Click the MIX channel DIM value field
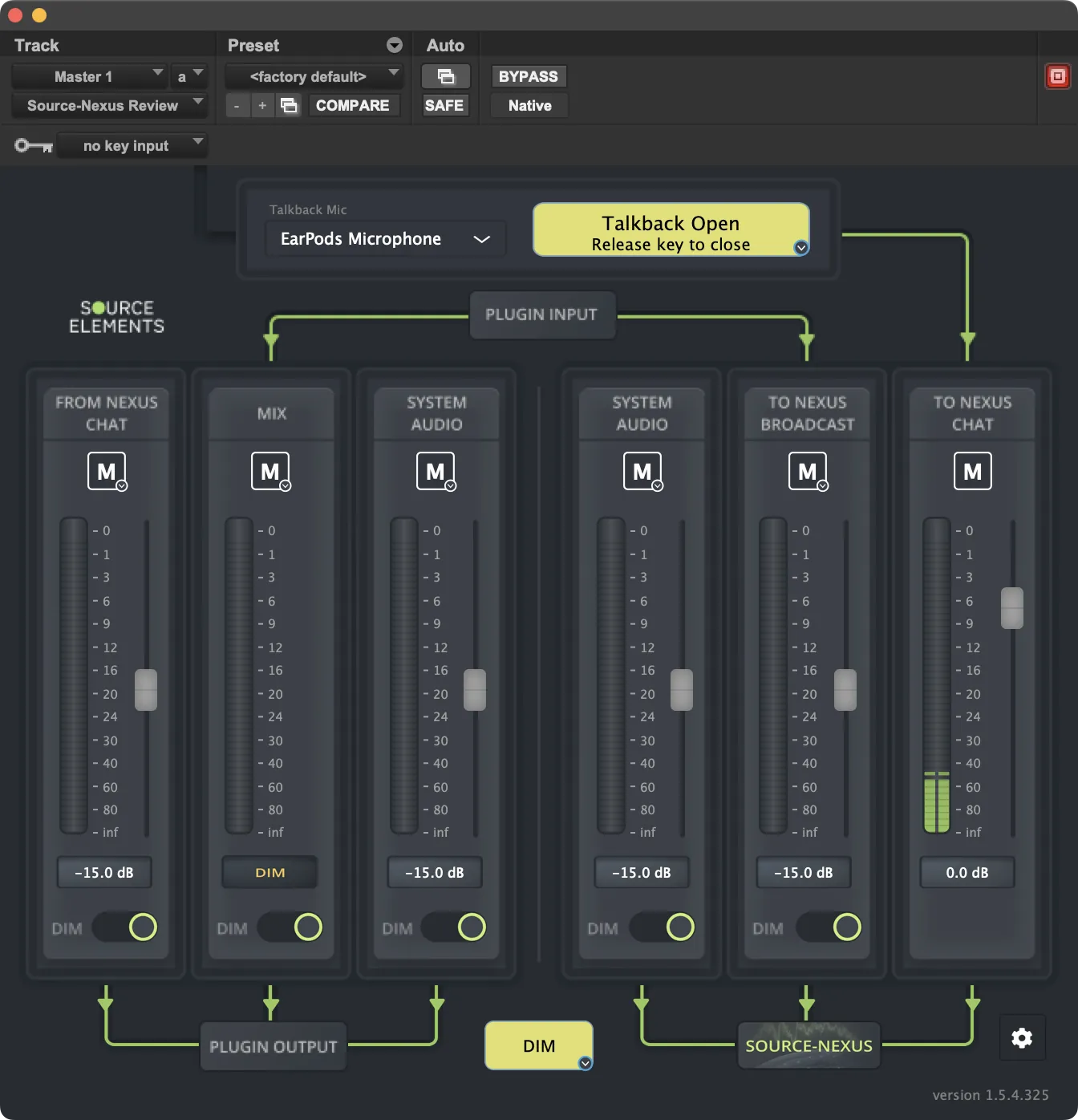This screenshot has width=1078, height=1120. point(270,872)
